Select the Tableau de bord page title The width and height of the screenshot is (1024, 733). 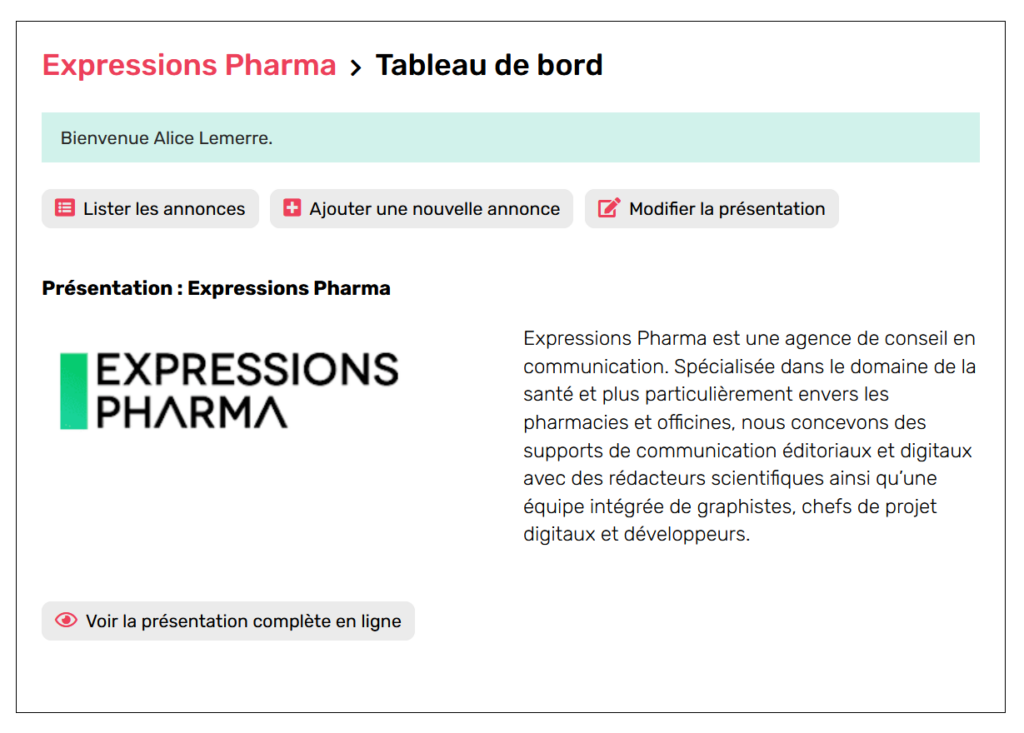coord(489,65)
